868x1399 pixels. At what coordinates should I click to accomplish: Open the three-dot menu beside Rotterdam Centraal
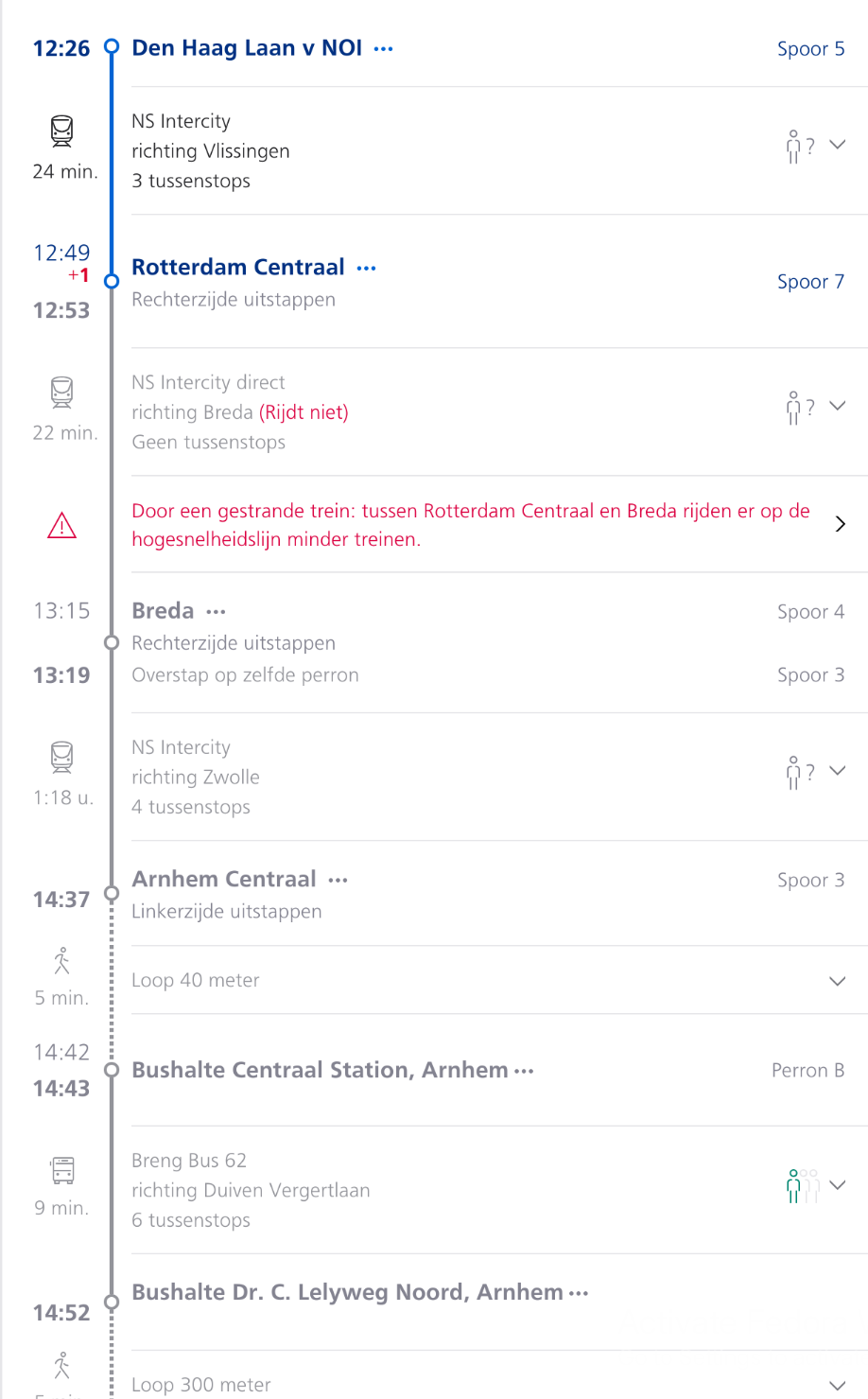(x=366, y=269)
